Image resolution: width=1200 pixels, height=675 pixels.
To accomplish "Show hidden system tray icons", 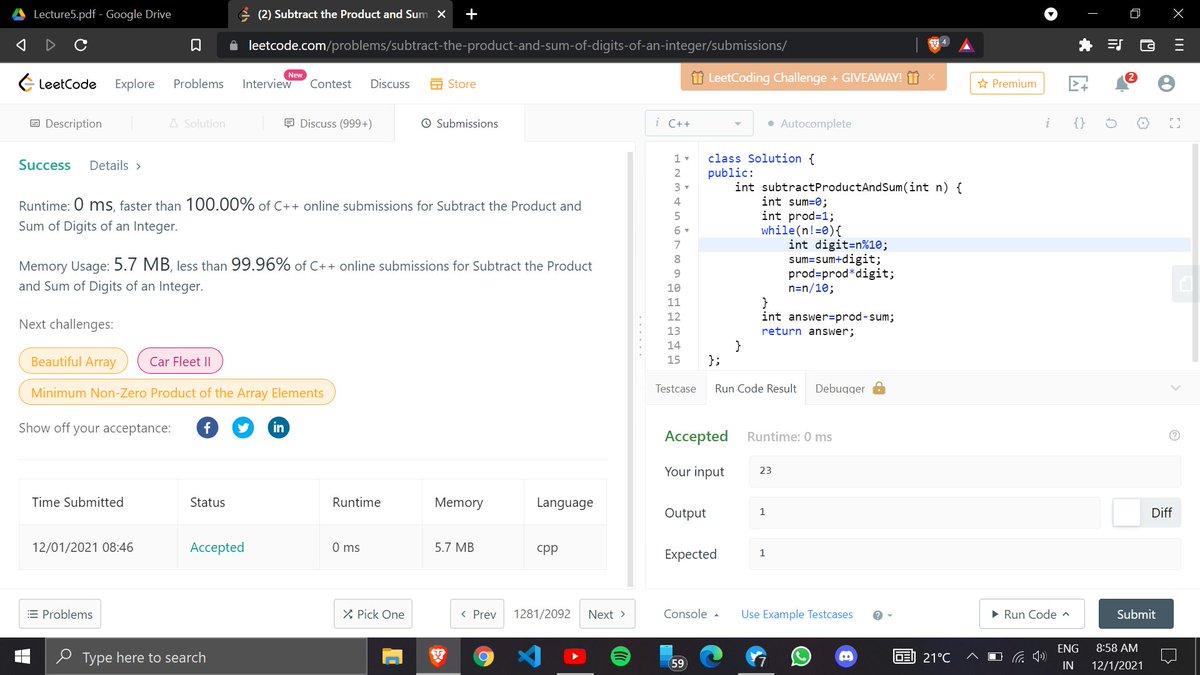I will pyautogui.click(x=971, y=657).
